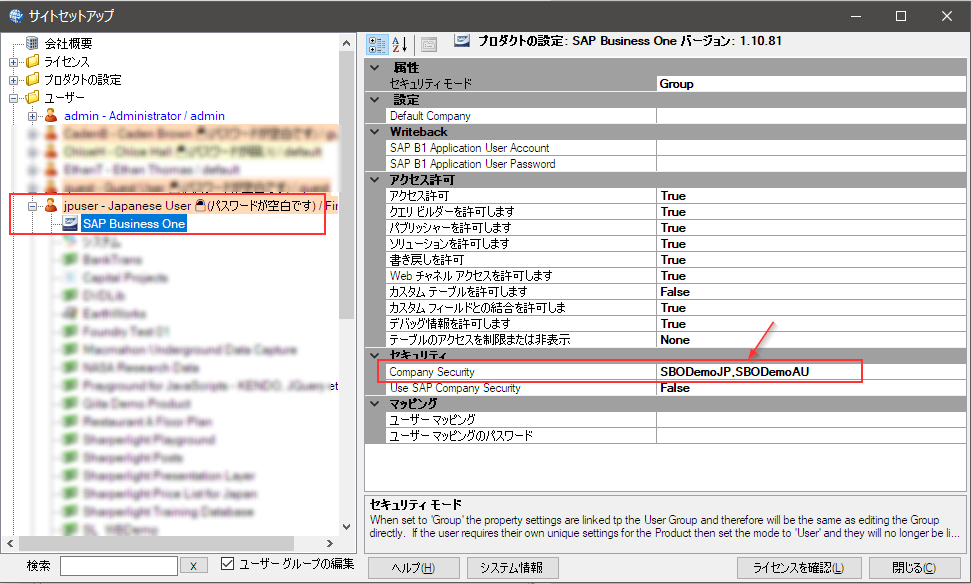Click SAP B1 Application User Password value

point(811,164)
